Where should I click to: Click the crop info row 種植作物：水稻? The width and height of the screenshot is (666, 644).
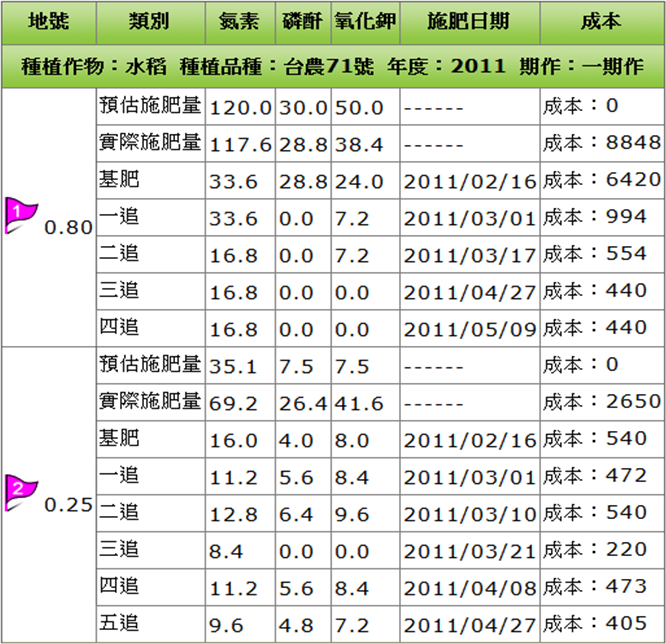pos(333,67)
